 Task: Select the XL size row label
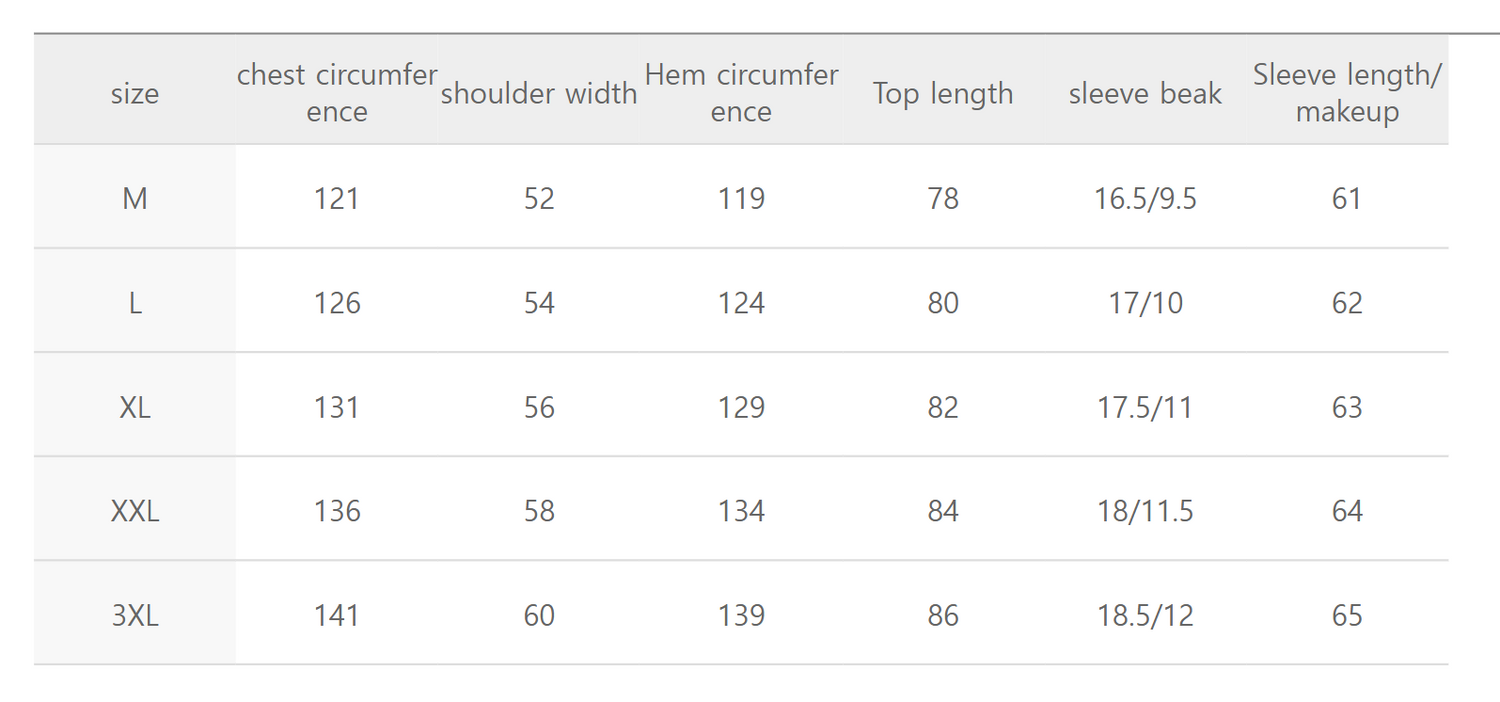(135, 407)
